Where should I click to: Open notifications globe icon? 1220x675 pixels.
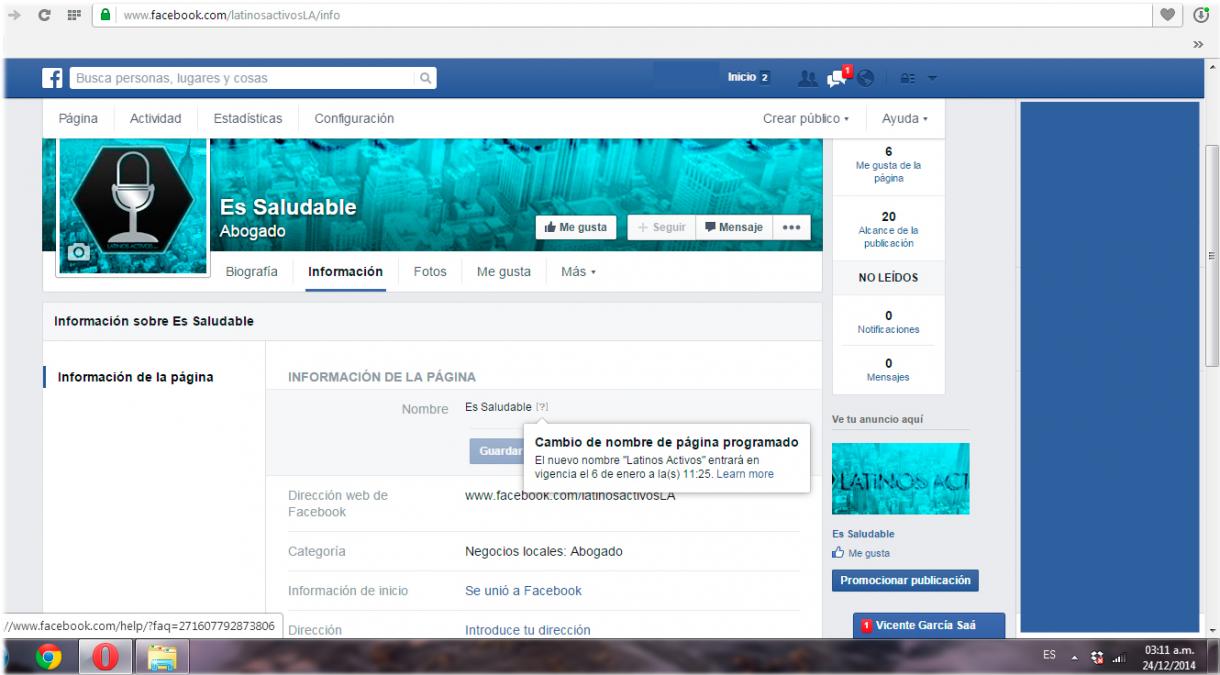[866, 78]
